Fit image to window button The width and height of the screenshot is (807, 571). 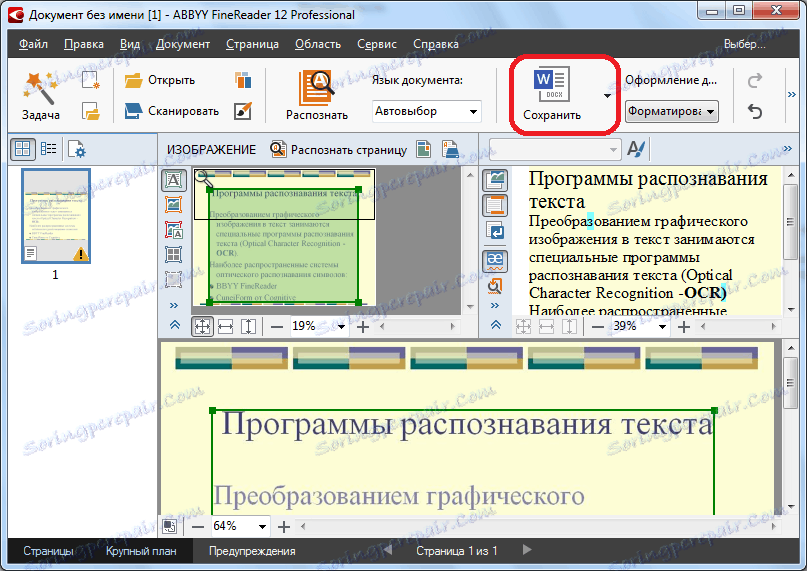[x=202, y=326]
